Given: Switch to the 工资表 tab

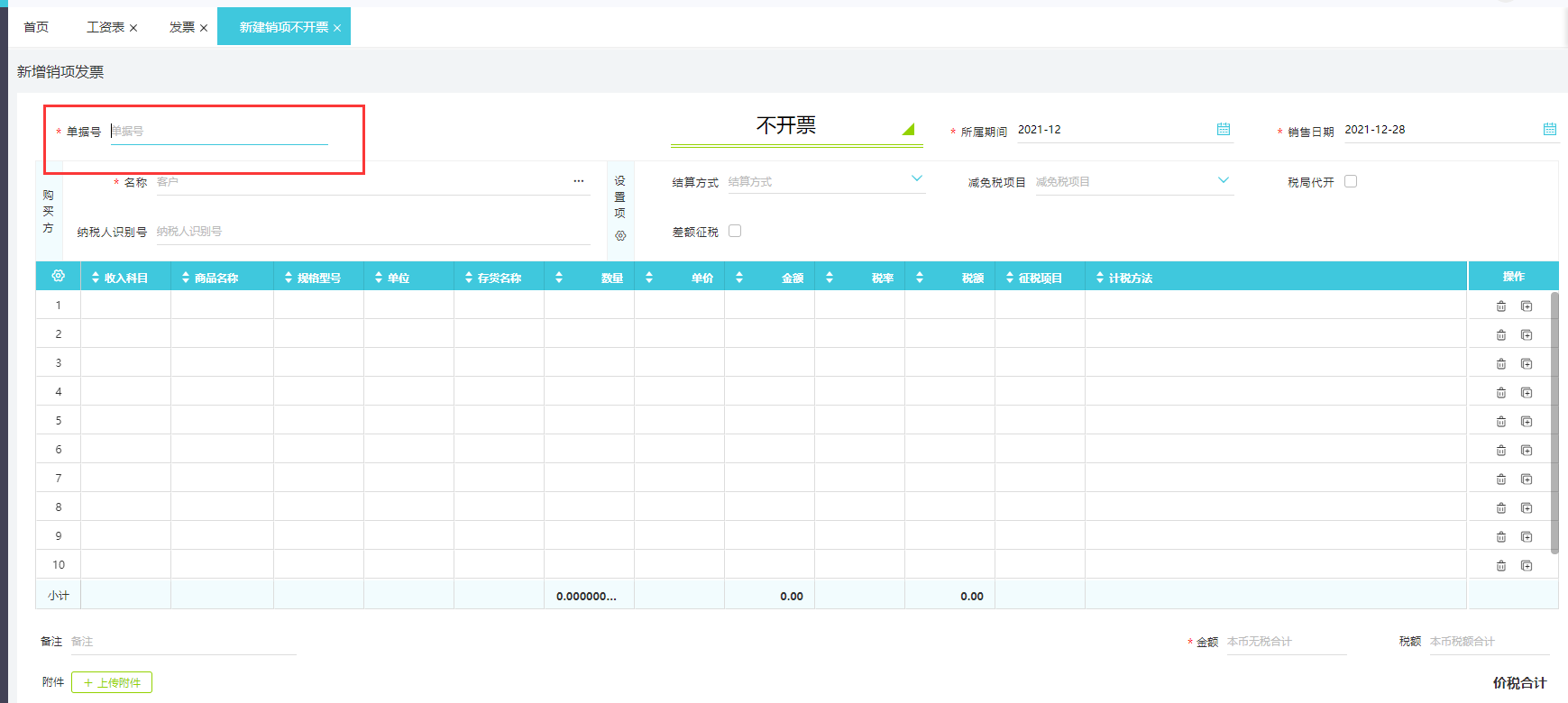Looking at the screenshot, I should click(x=105, y=27).
